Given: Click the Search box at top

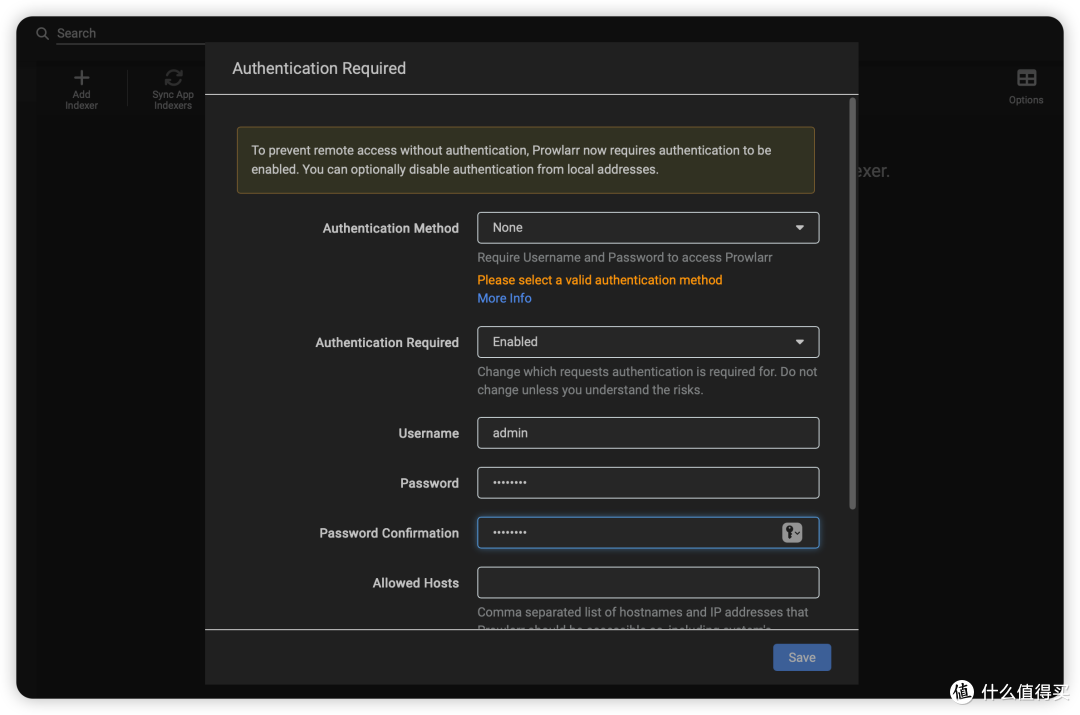Looking at the screenshot, I should [130, 33].
